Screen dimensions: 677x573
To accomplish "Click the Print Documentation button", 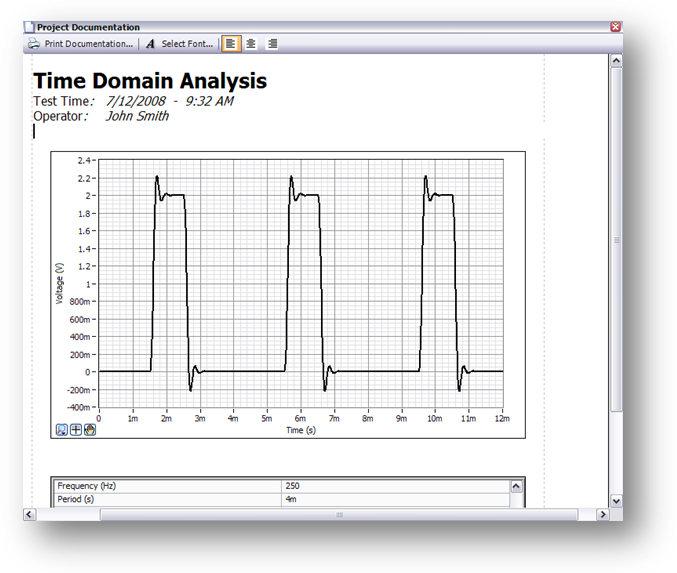I will click(87, 44).
